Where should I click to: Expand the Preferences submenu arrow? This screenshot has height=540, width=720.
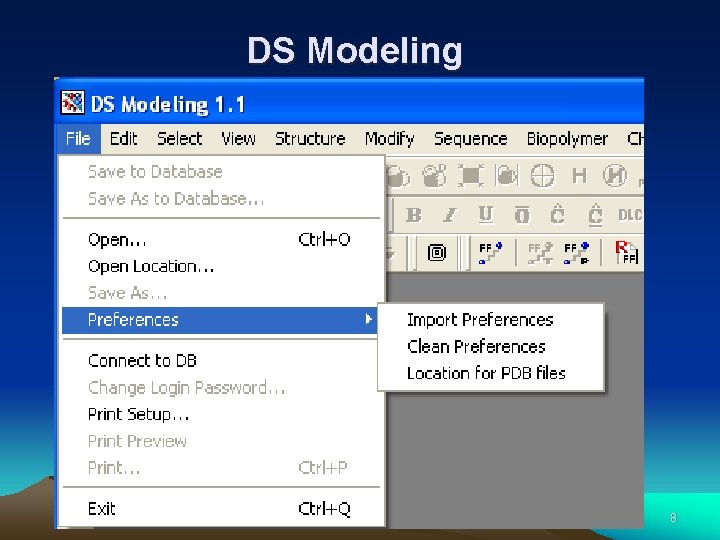click(368, 319)
